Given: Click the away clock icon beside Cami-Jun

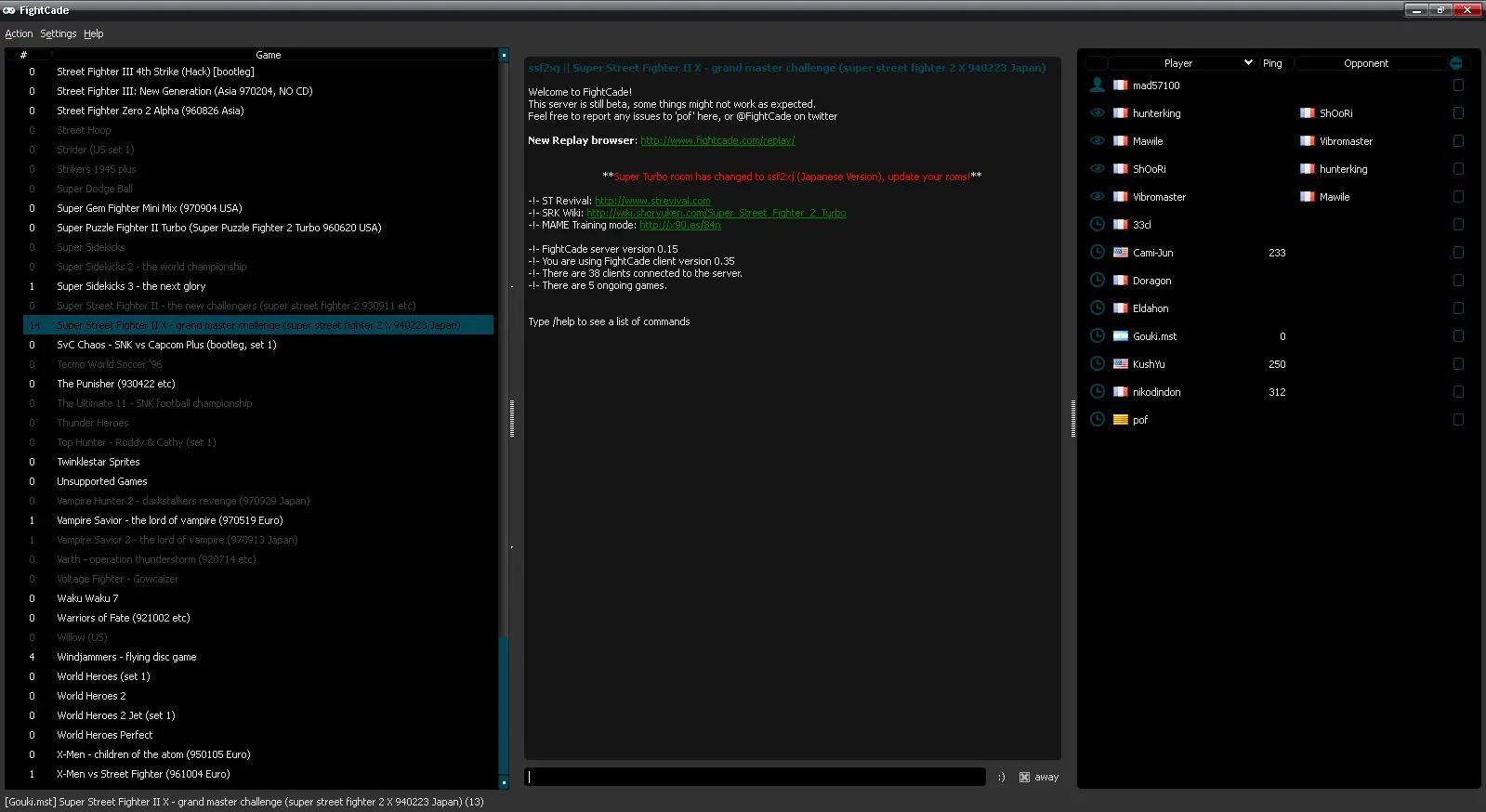Looking at the screenshot, I should (x=1097, y=252).
